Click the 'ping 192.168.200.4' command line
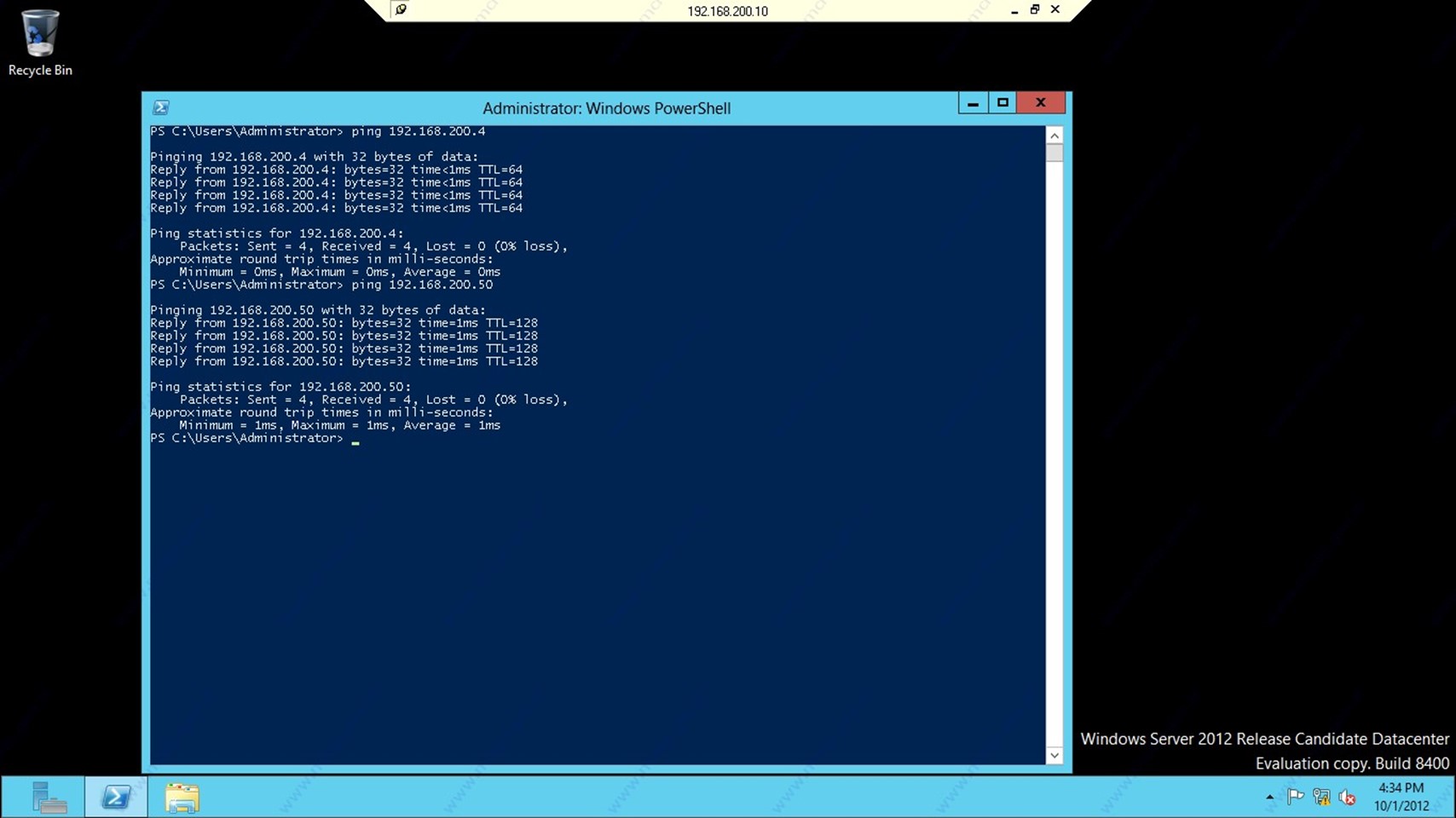This screenshot has width=1456, height=818. pos(318,131)
